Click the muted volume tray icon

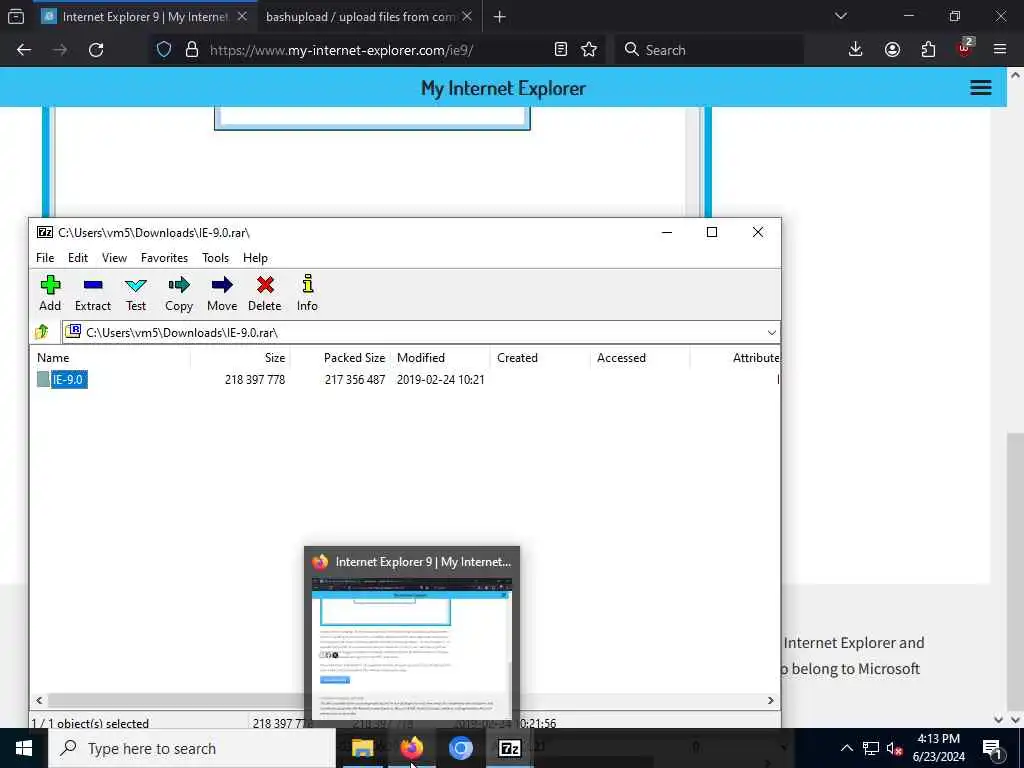(894, 748)
